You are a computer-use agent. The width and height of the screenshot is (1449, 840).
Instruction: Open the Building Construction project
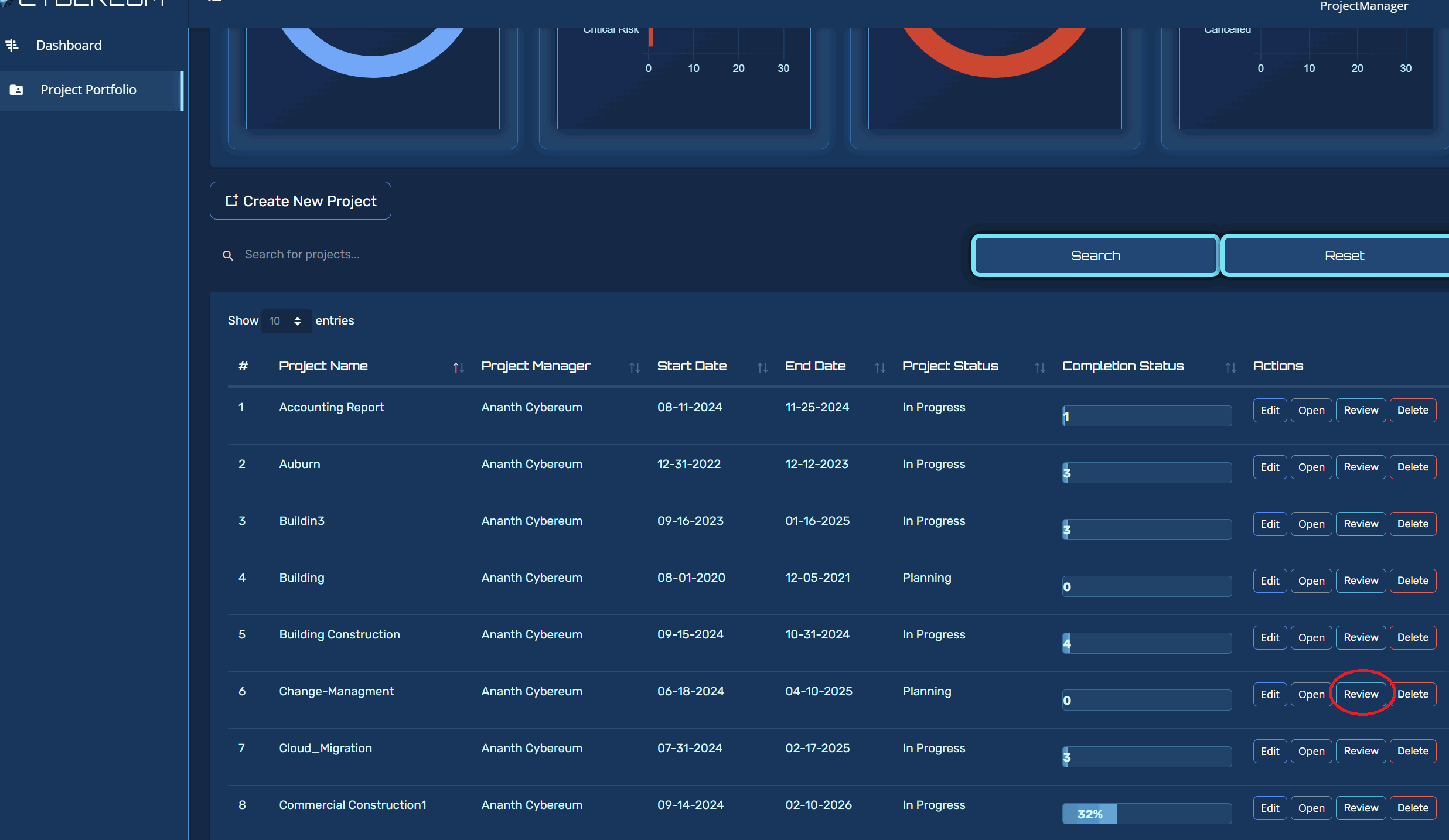click(x=1311, y=637)
